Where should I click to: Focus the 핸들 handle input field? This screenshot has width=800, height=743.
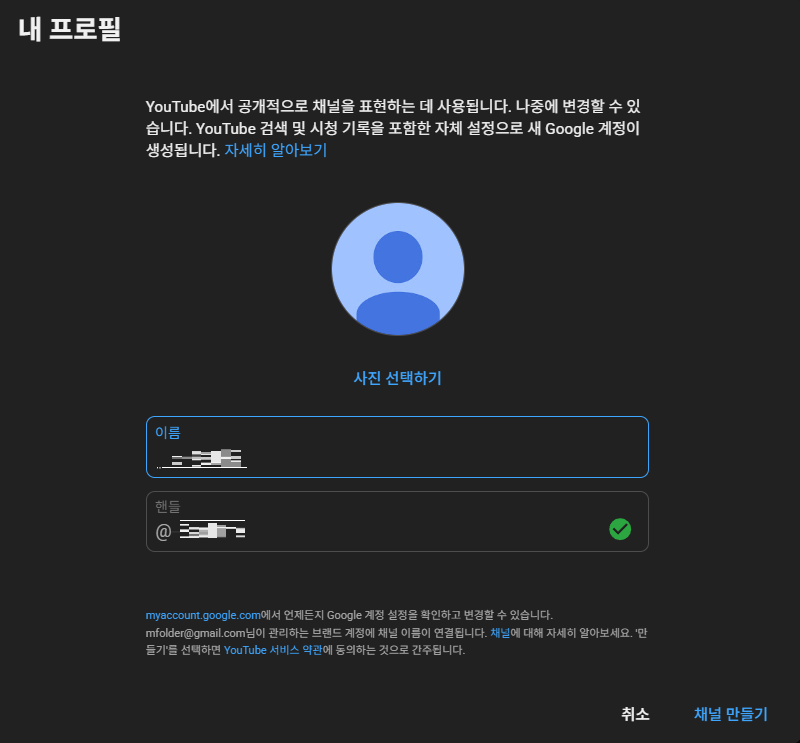[397, 521]
